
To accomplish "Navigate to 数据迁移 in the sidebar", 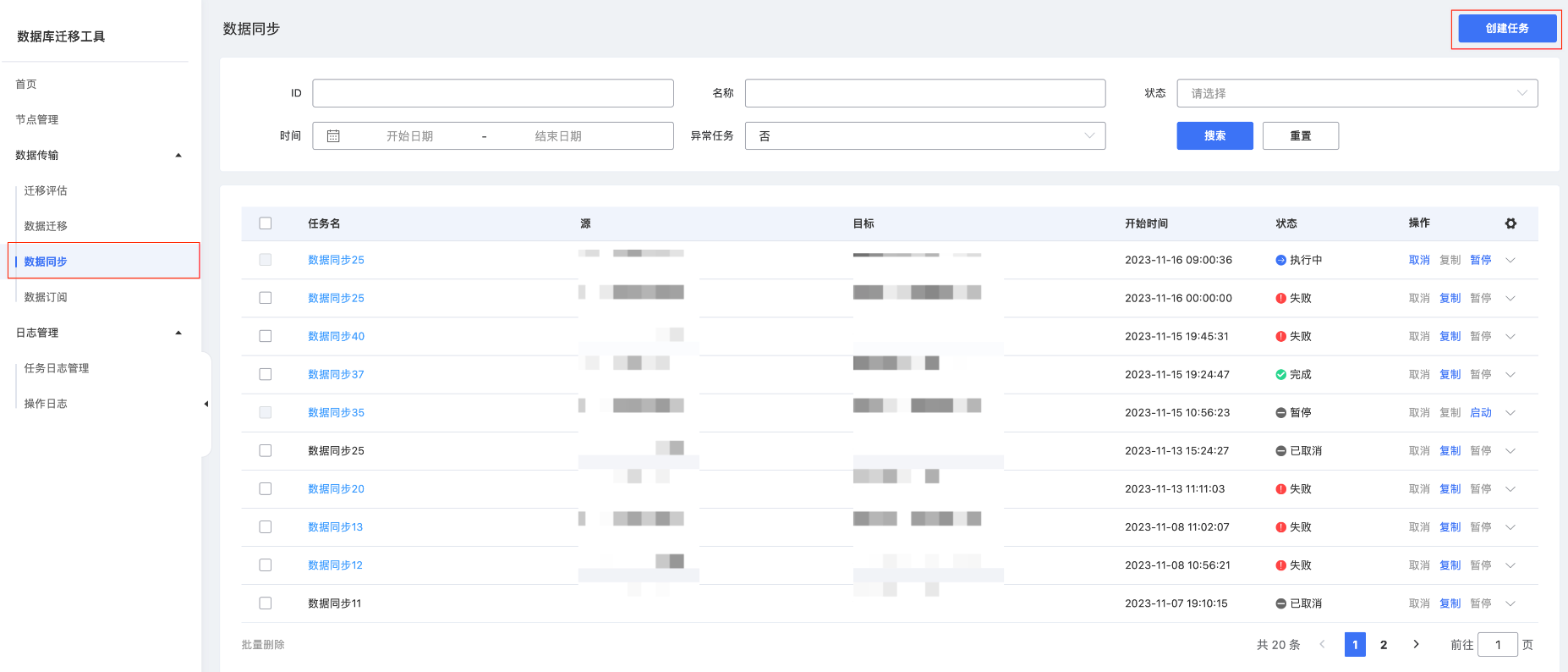I will click(46, 226).
